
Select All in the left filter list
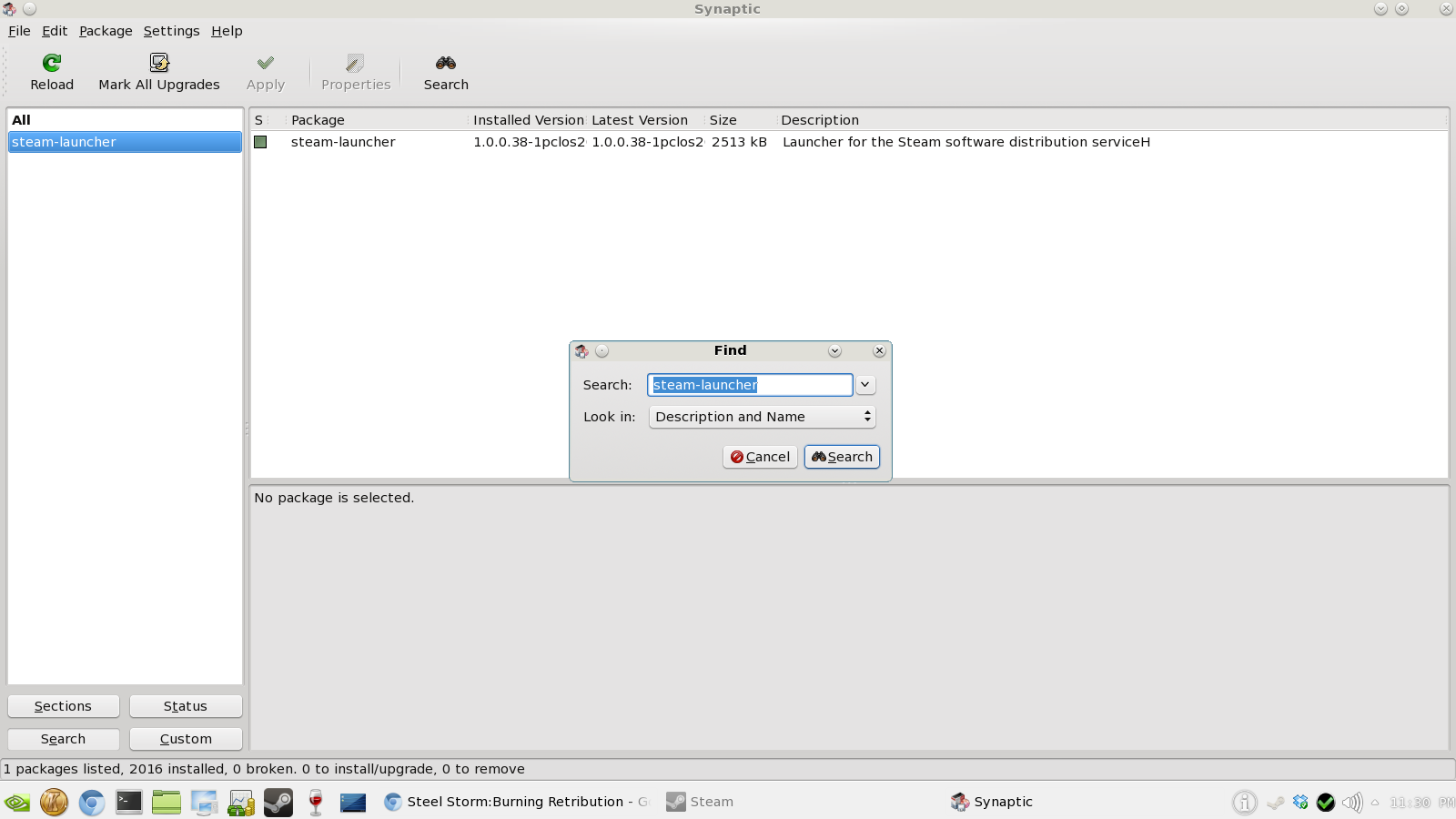coord(125,120)
